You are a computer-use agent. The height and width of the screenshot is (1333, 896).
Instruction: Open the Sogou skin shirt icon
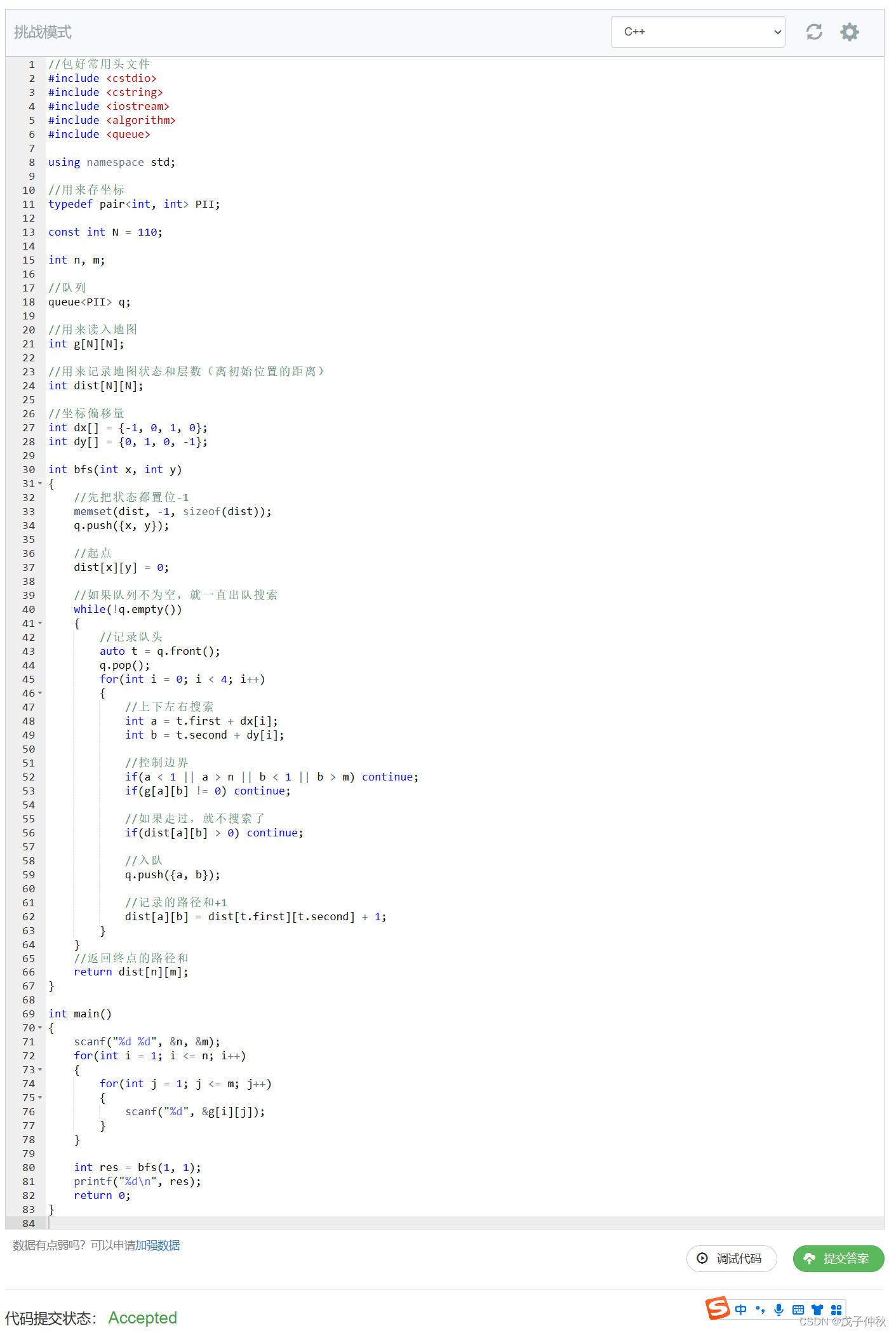click(817, 1310)
